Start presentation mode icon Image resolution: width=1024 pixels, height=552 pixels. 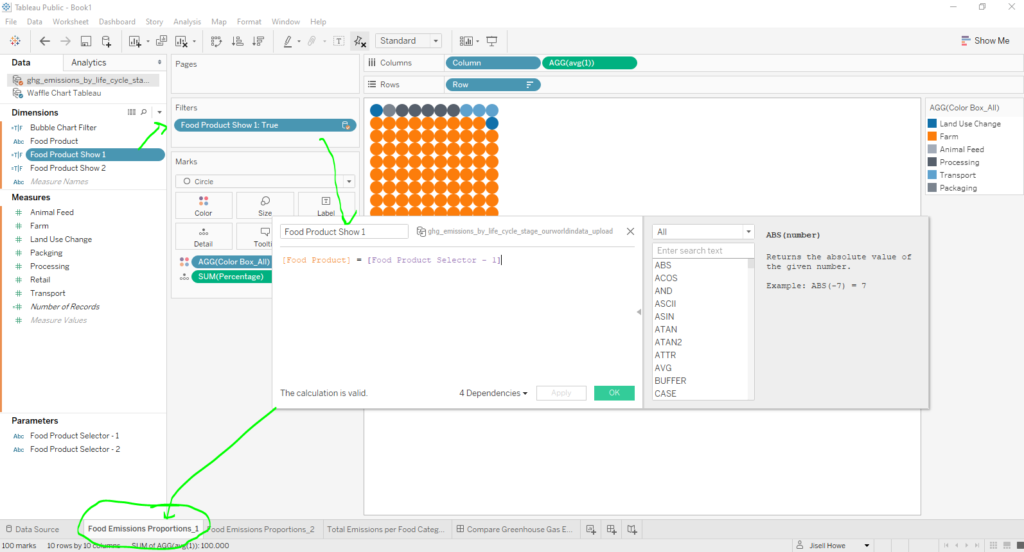pyautogui.click(x=492, y=41)
